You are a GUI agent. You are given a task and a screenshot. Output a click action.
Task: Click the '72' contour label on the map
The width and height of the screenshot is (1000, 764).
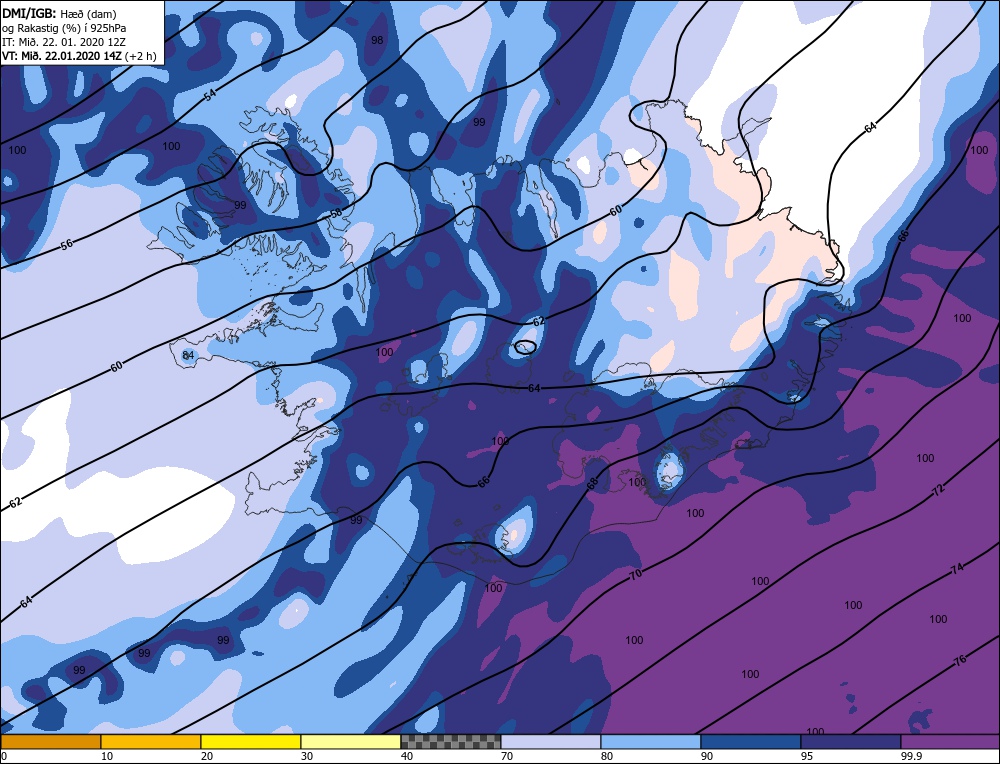point(938,490)
